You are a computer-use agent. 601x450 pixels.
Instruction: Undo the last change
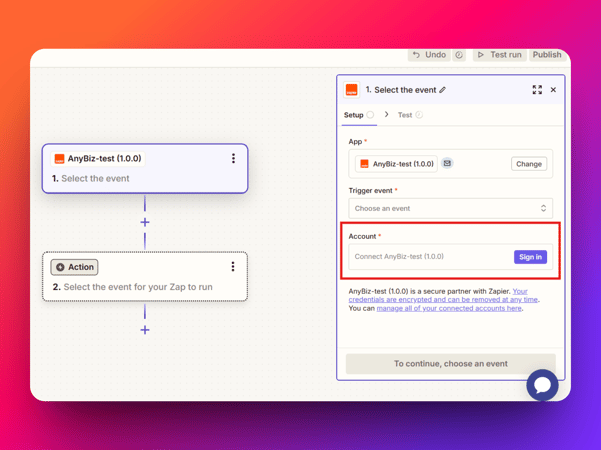tap(429, 55)
